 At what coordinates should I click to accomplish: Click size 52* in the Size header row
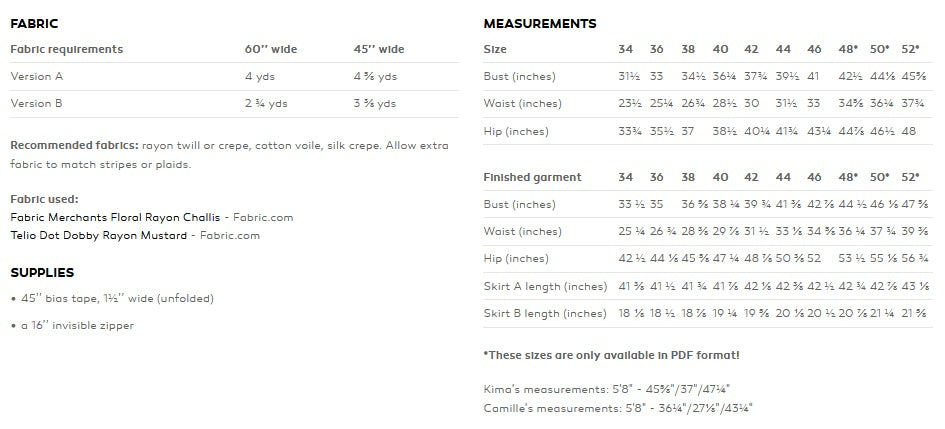[911, 49]
